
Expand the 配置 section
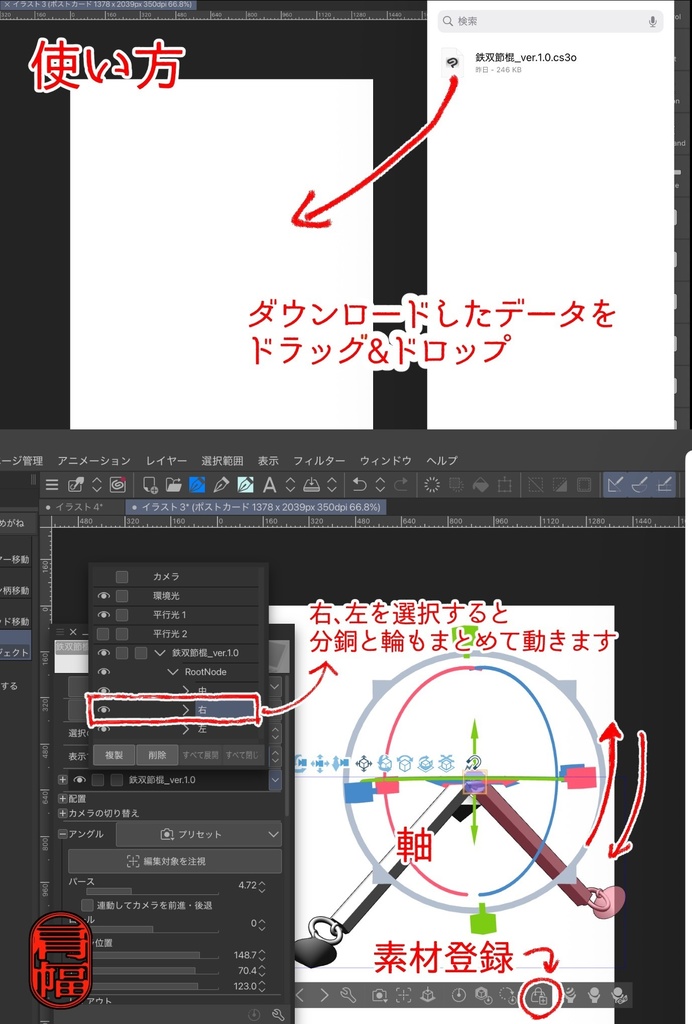63,799
